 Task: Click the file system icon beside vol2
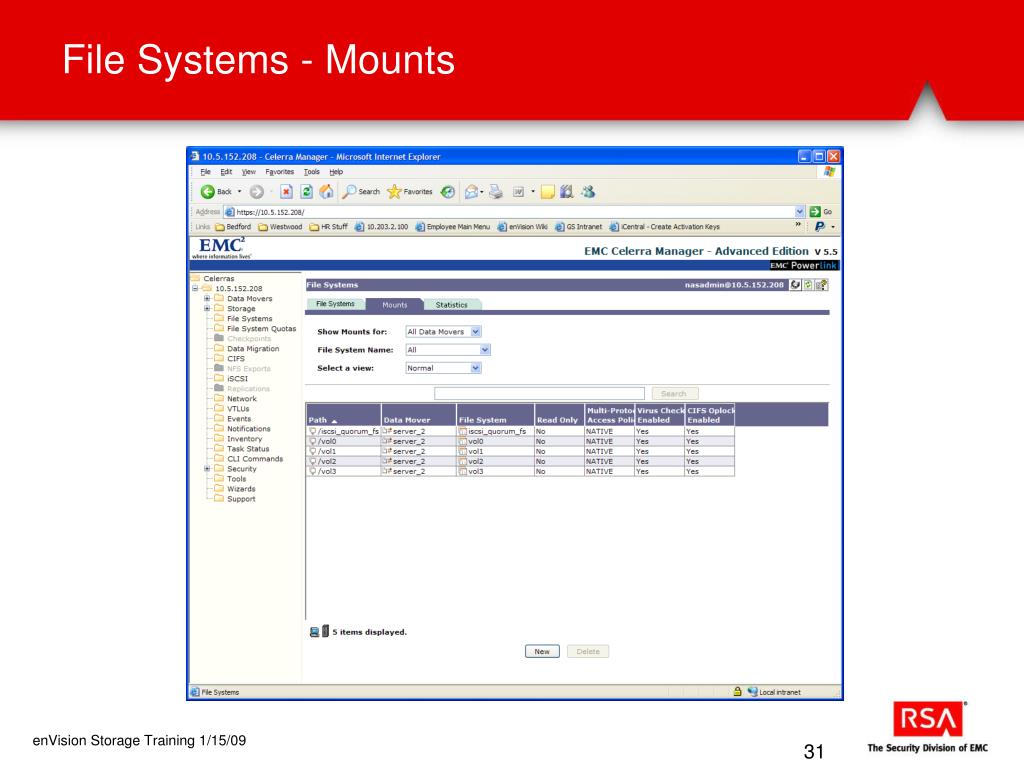click(462, 461)
